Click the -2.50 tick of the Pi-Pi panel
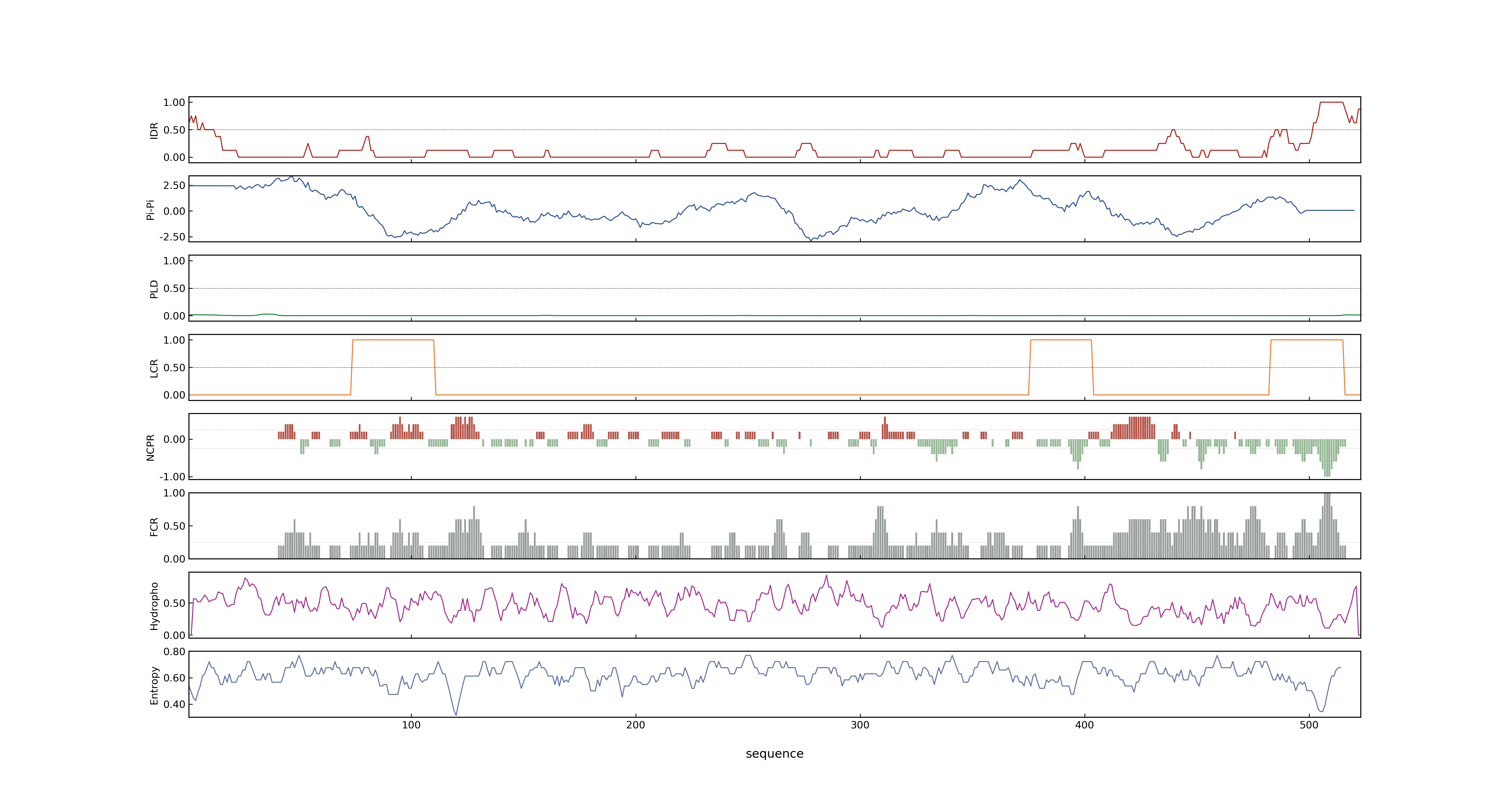Viewport: 1512px width, 806px height. pos(172,237)
